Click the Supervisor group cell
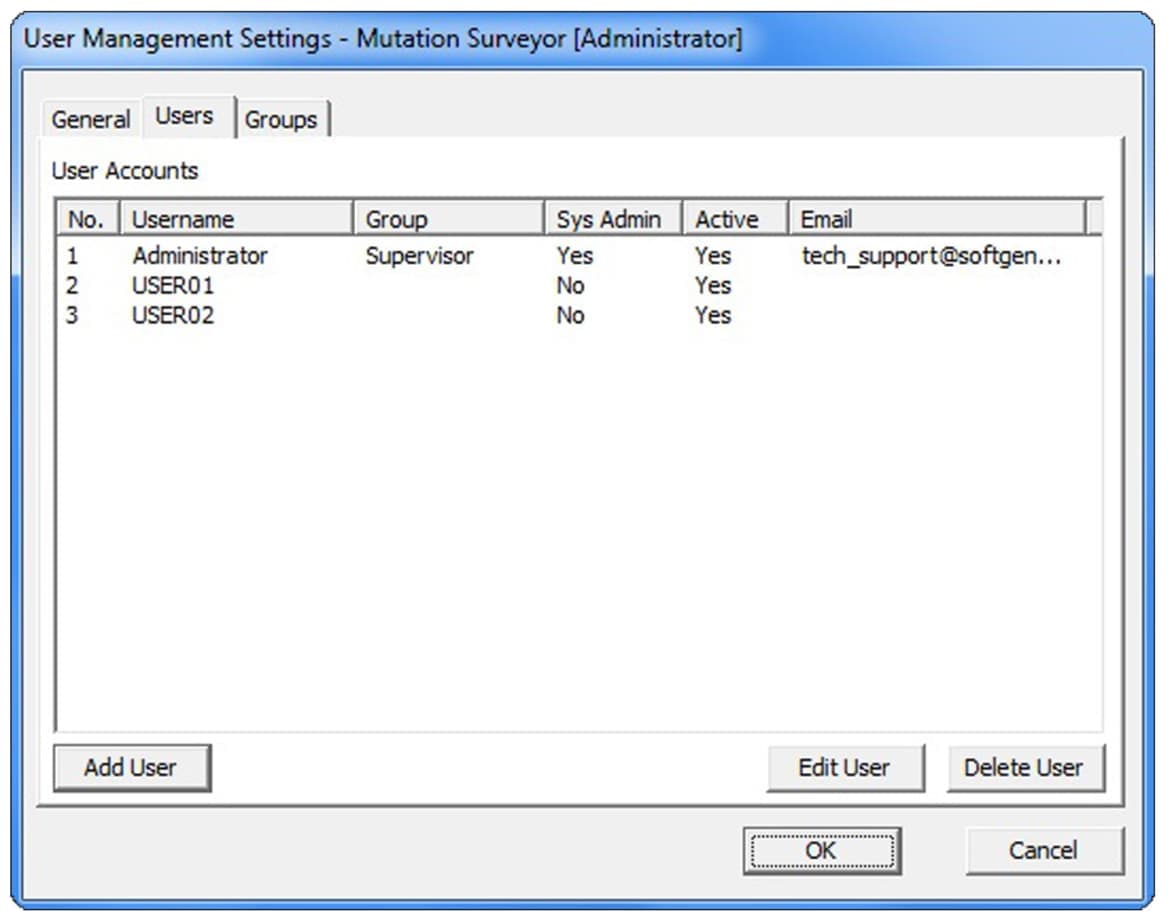The width and height of the screenshot is (1171, 924). [x=420, y=256]
